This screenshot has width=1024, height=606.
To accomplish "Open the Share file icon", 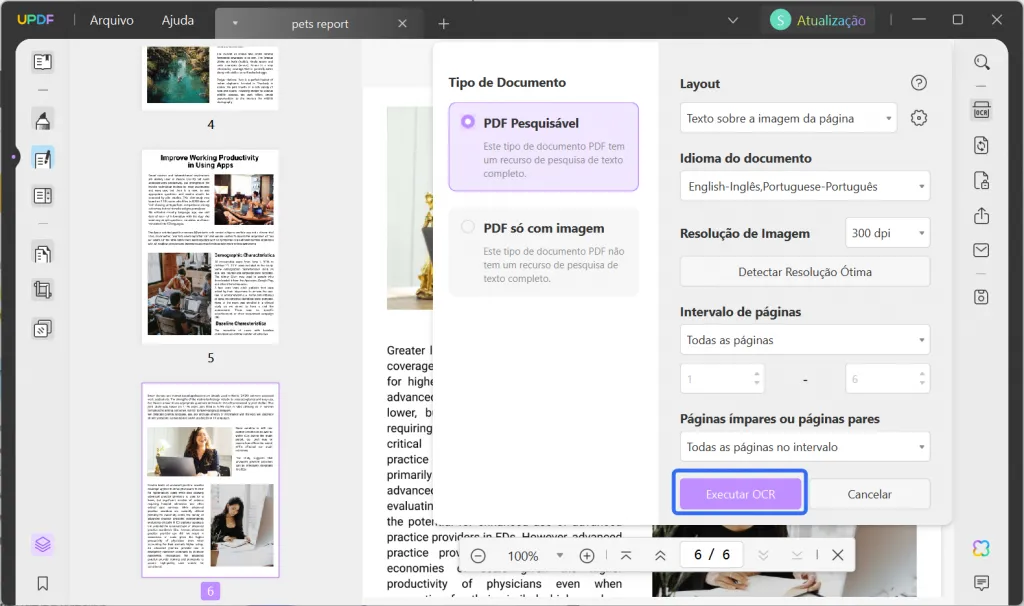I will 982,215.
